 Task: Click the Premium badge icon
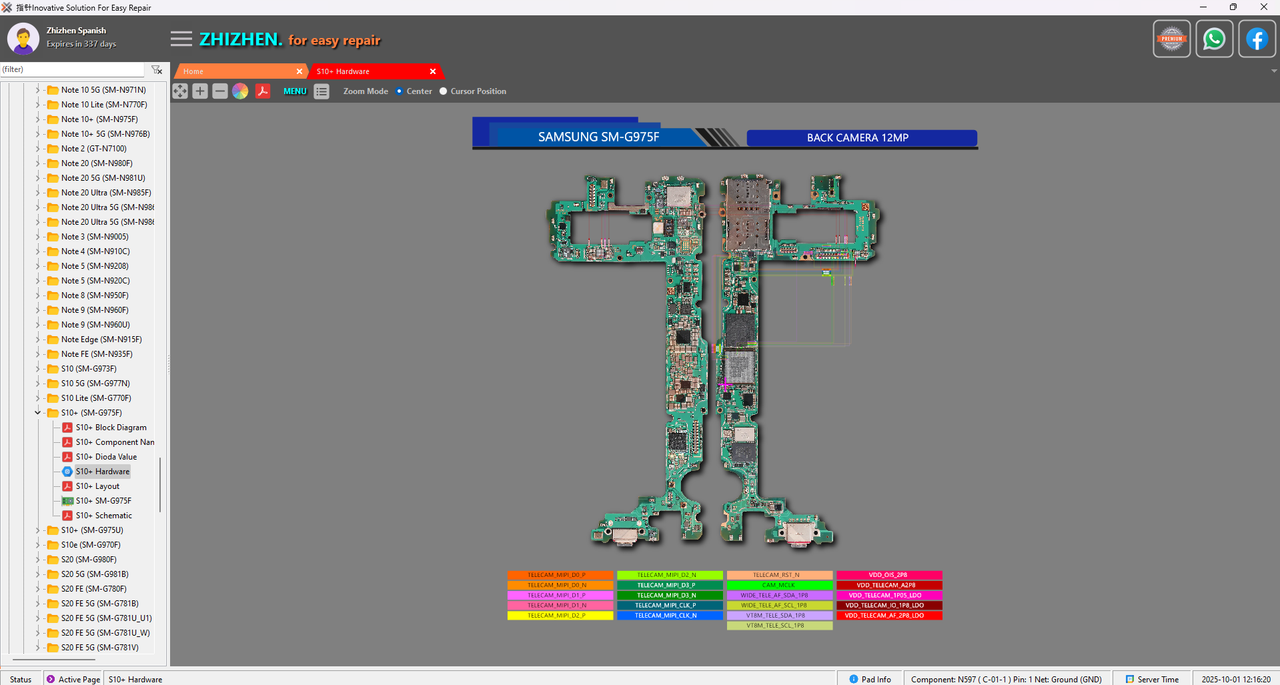pos(1172,39)
